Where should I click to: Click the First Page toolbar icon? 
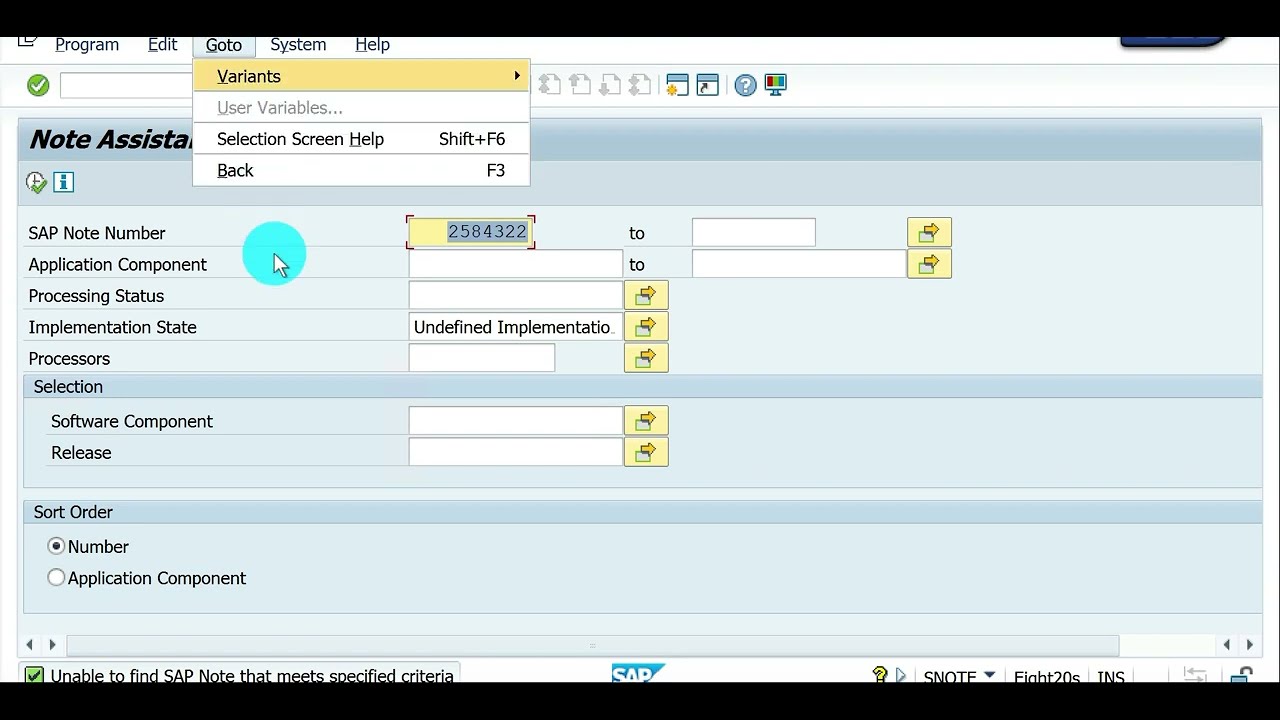(x=549, y=85)
